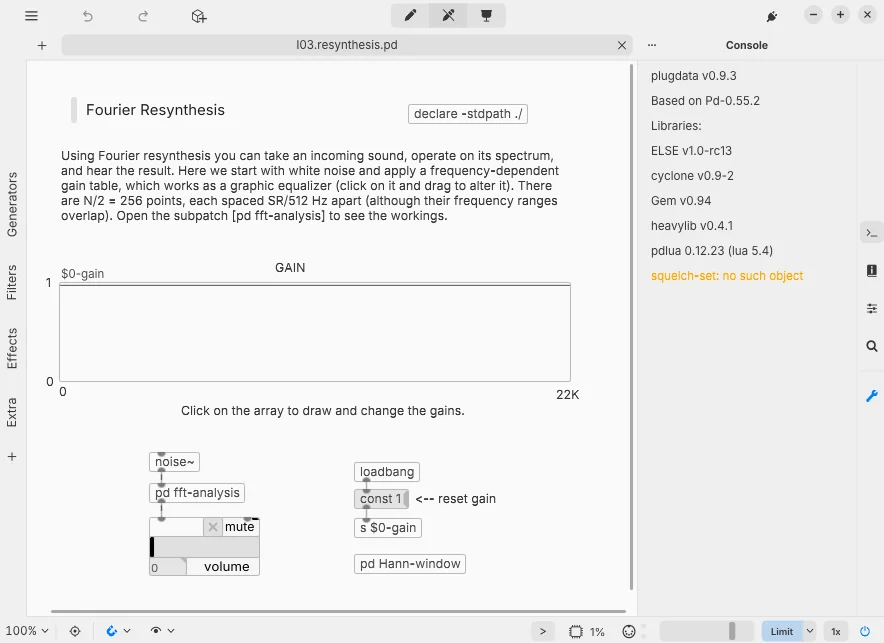Expand the zoom 100% dropdown

click(x=27, y=631)
